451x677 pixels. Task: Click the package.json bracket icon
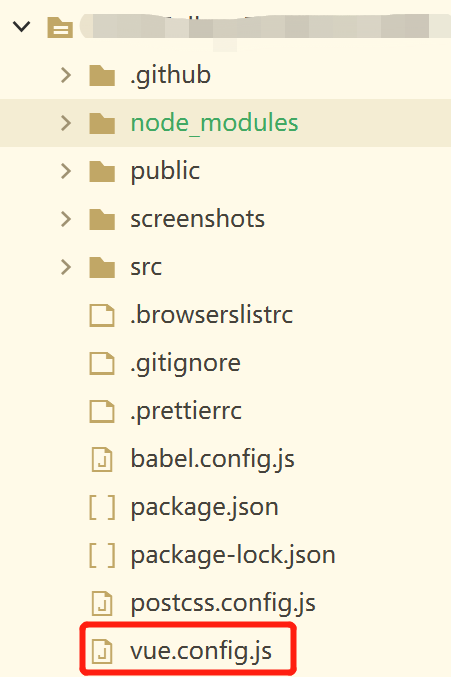pyautogui.click(x=102, y=507)
